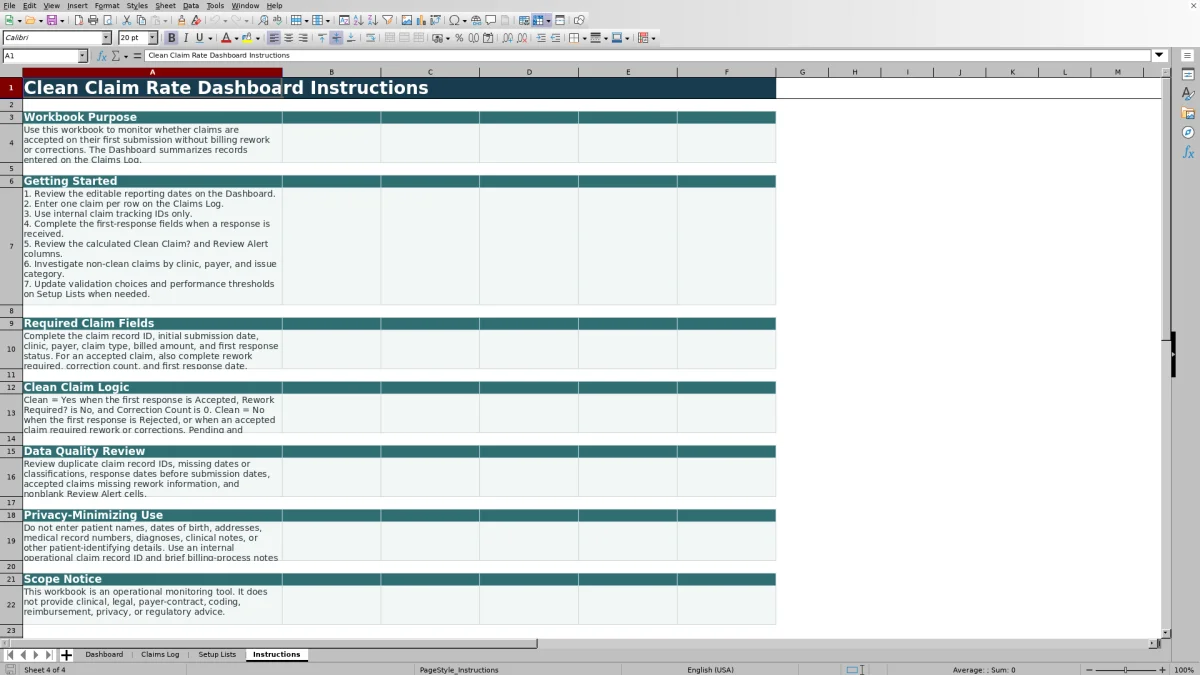The height and width of the screenshot is (675, 1200).
Task: Open the sidebar Gallery panel icon
Action: click(x=1188, y=113)
